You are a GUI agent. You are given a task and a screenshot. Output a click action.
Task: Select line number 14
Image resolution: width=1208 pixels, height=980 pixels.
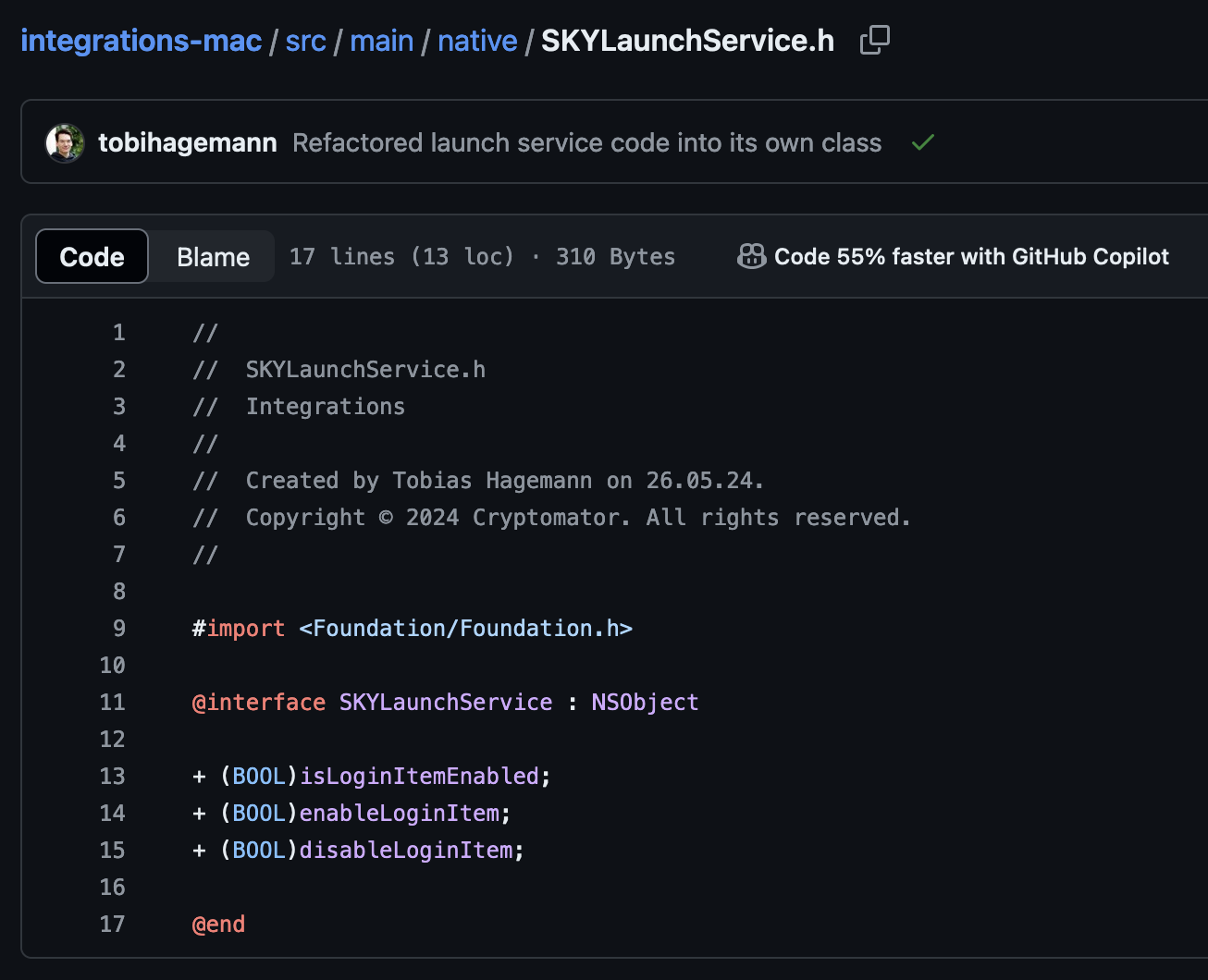(112, 813)
